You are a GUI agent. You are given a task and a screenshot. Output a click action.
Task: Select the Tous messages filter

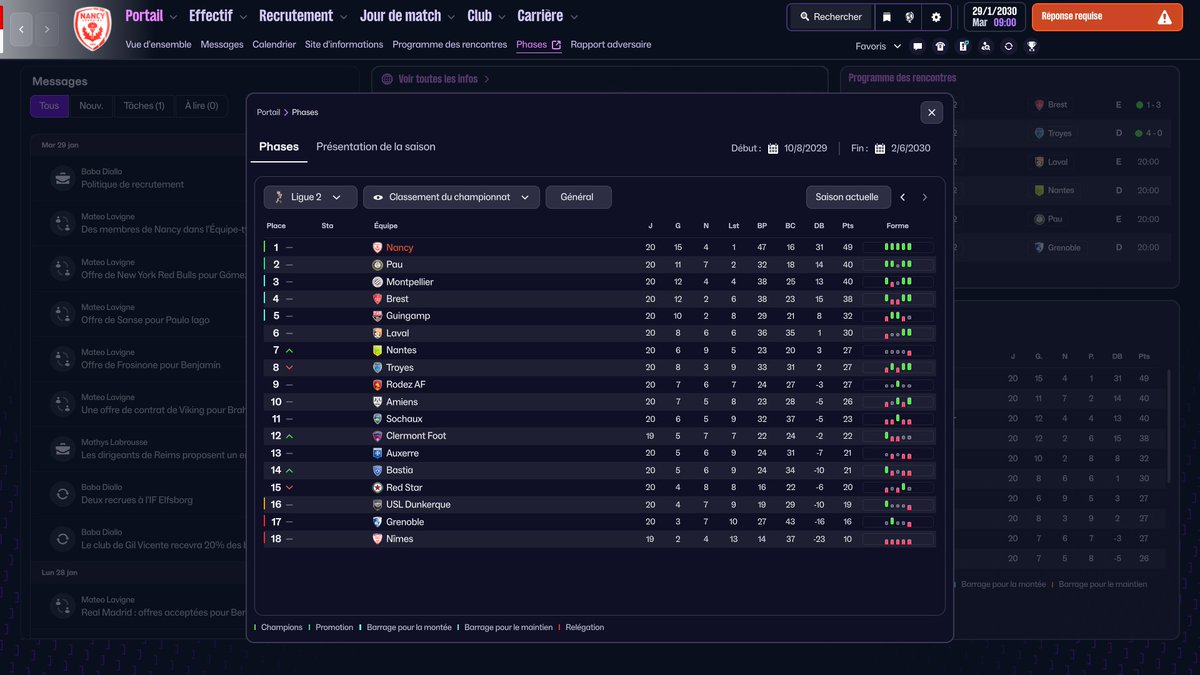(x=49, y=105)
